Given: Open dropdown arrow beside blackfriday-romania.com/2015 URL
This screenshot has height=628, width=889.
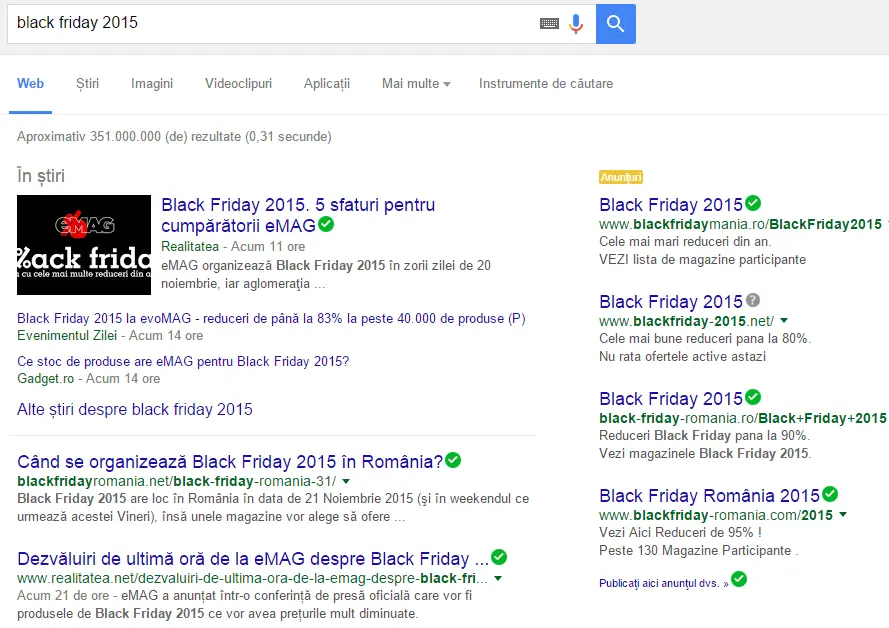Looking at the screenshot, I should [x=843, y=514].
